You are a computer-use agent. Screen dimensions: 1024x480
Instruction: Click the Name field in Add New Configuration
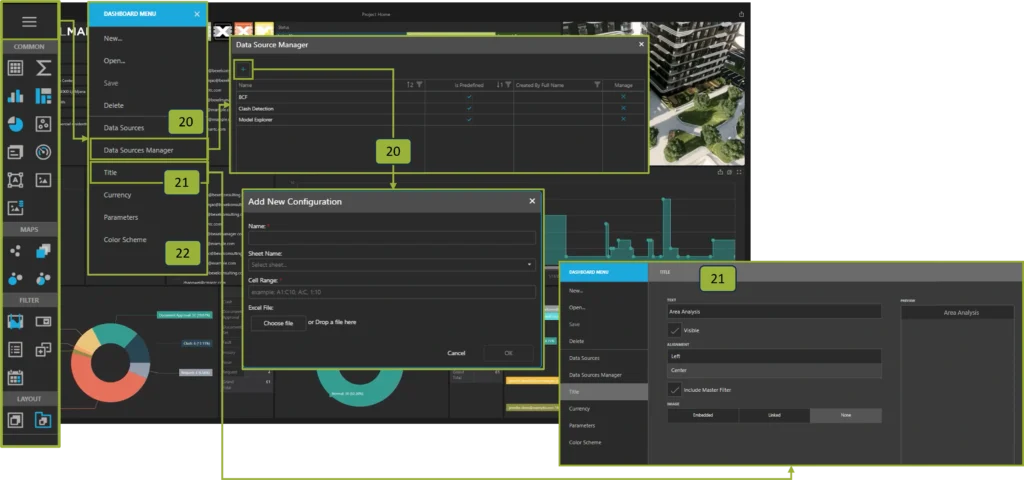pos(392,238)
